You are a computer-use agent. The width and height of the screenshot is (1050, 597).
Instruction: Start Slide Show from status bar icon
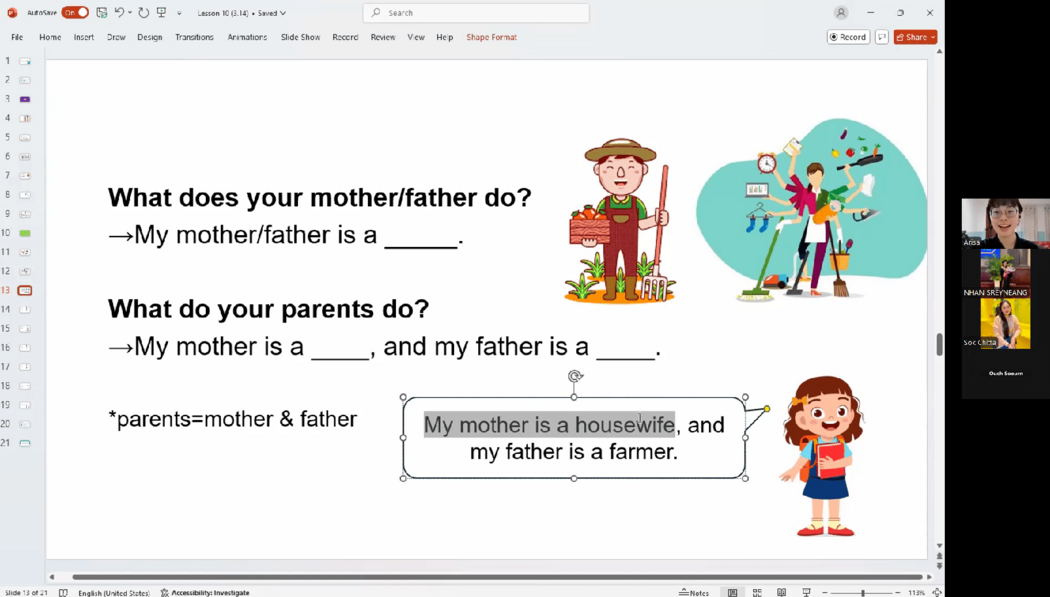[806, 592]
